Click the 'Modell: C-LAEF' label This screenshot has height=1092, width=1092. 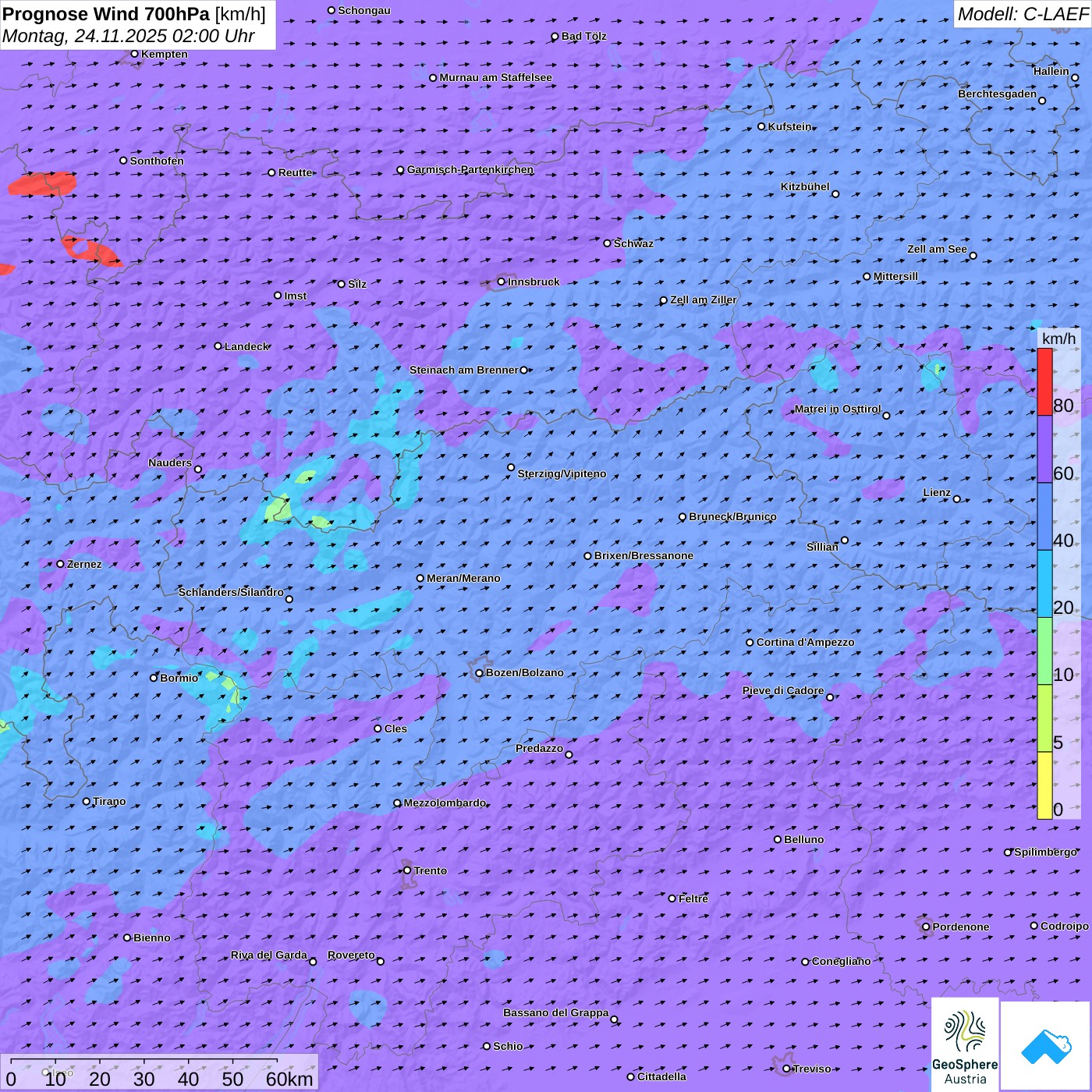click(1023, 14)
